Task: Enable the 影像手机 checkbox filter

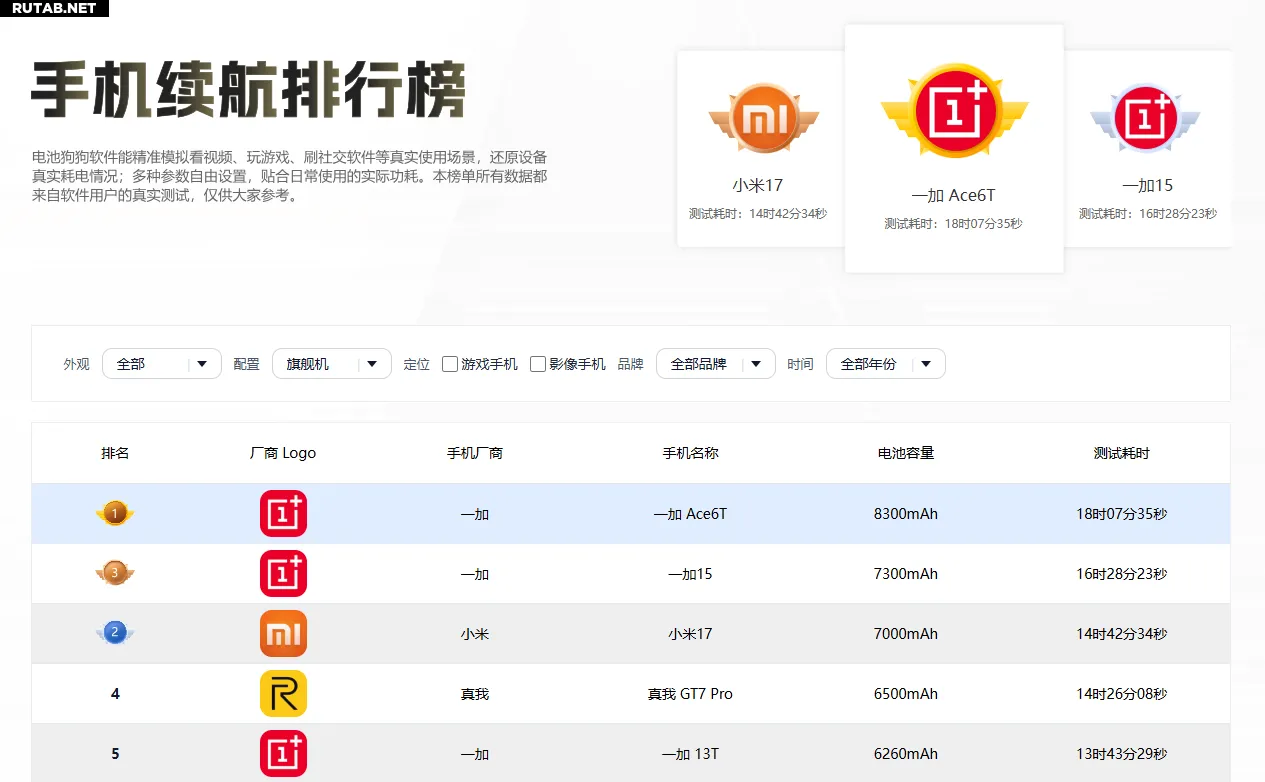Action: (538, 364)
